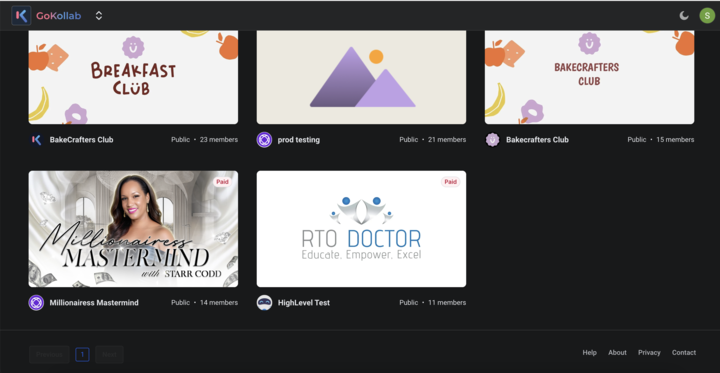Open the Help footer link
720x373 pixels.
click(x=590, y=353)
